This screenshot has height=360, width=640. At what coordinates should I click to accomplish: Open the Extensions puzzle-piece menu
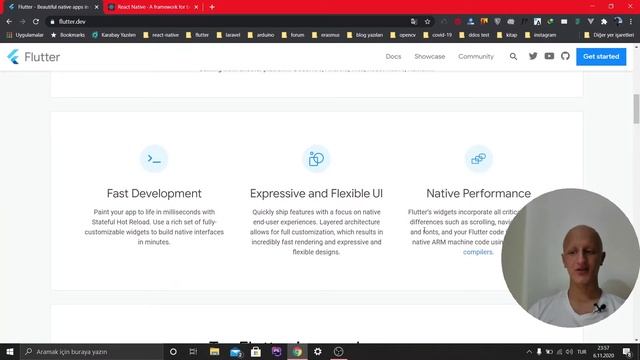(x=604, y=22)
